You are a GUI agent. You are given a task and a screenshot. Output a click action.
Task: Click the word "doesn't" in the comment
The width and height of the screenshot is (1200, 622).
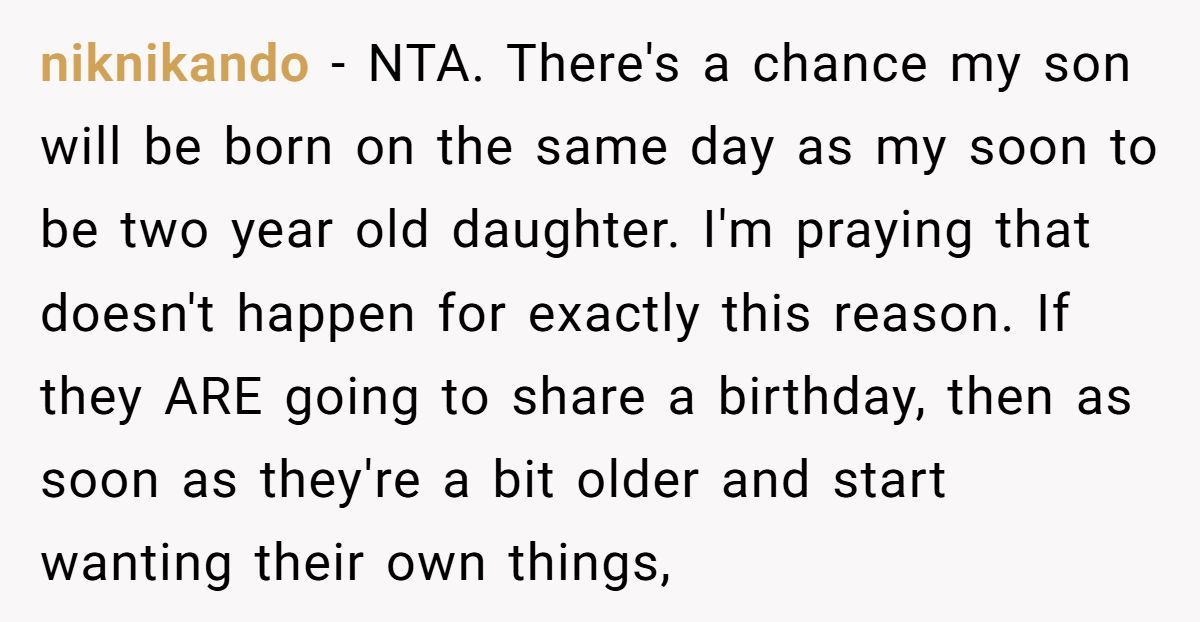[x=129, y=316]
